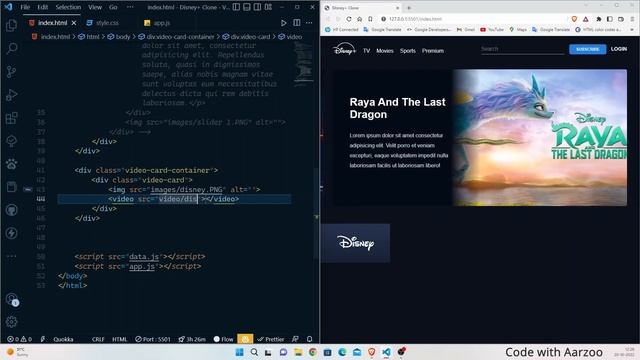
Task: Open the Edit menu
Action: [43, 7]
